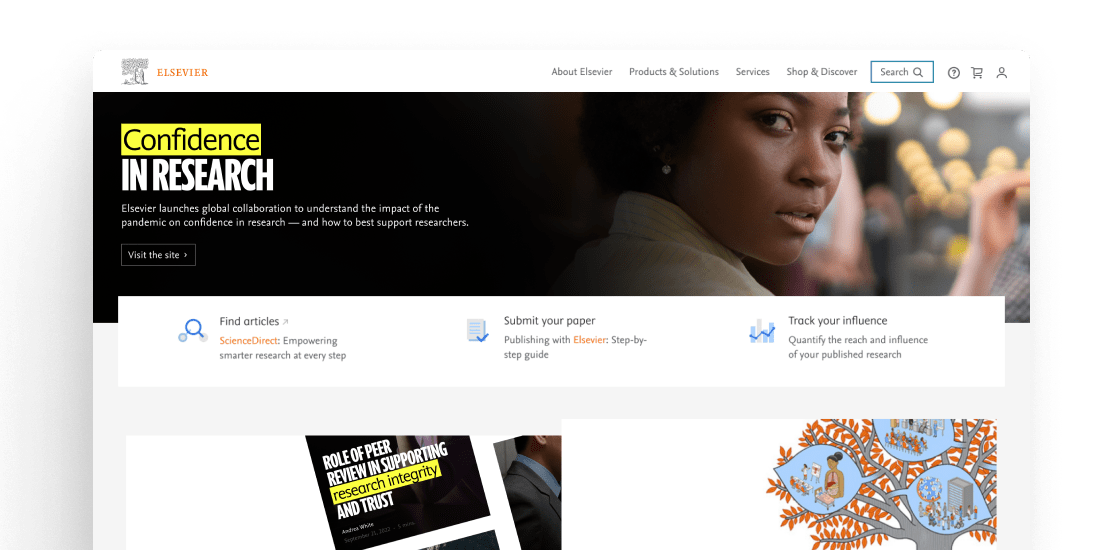Open the help question mark icon

click(x=954, y=72)
